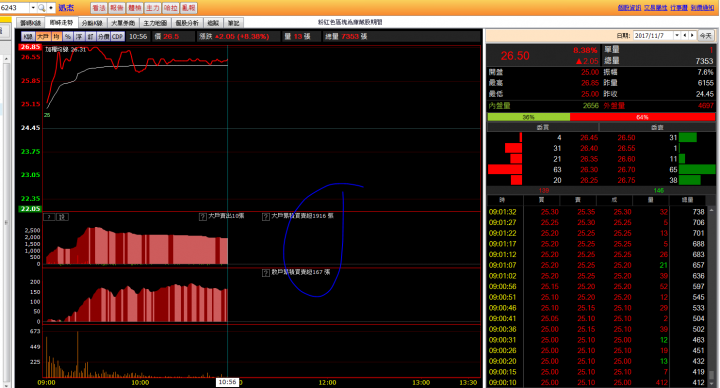Go to previous date with left arrow
The width and height of the screenshot is (720, 388).
[x=685, y=35]
